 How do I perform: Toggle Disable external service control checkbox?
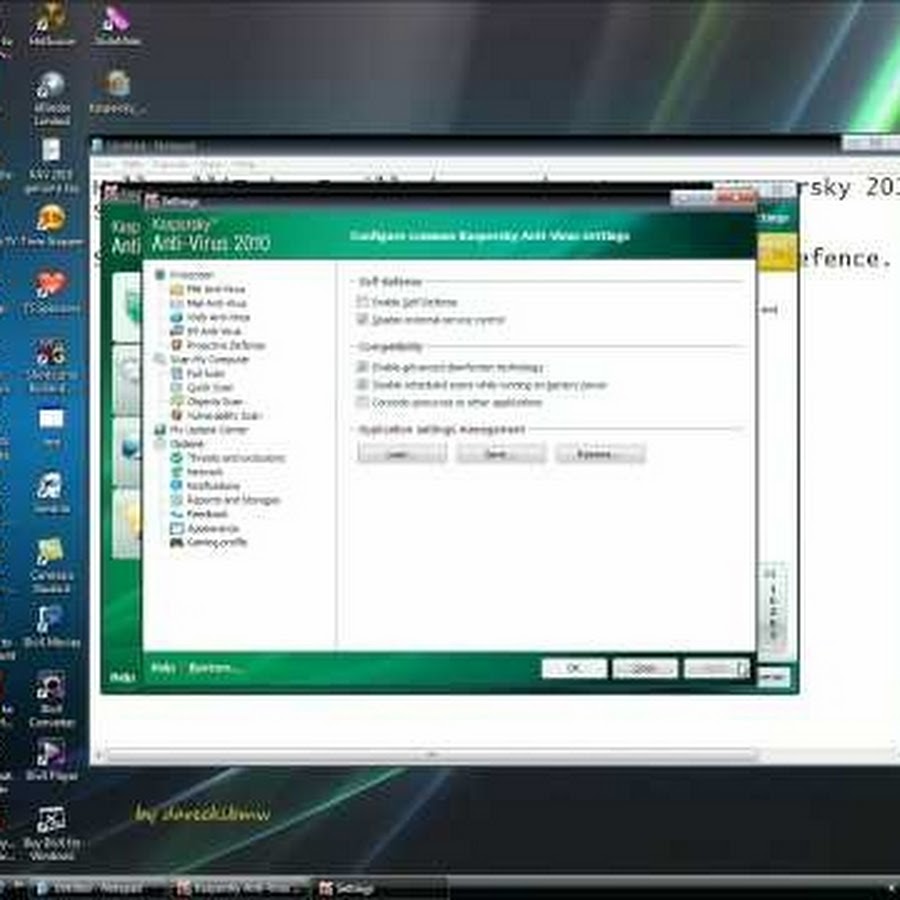362,320
